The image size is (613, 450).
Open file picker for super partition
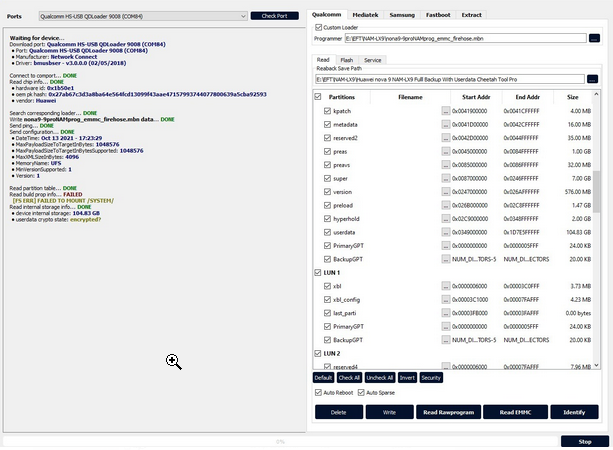(445, 178)
